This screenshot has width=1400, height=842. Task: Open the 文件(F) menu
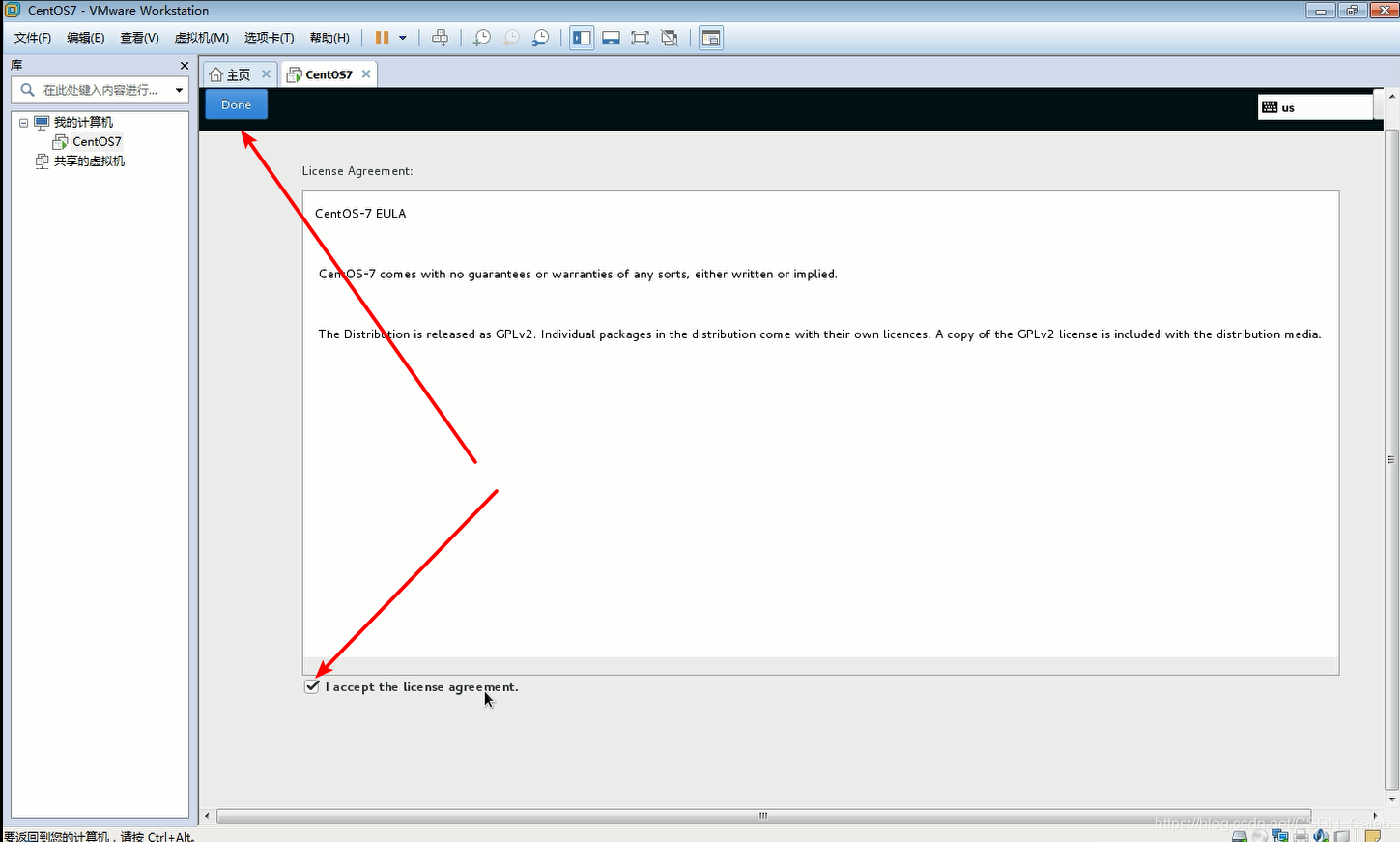[33, 38]
